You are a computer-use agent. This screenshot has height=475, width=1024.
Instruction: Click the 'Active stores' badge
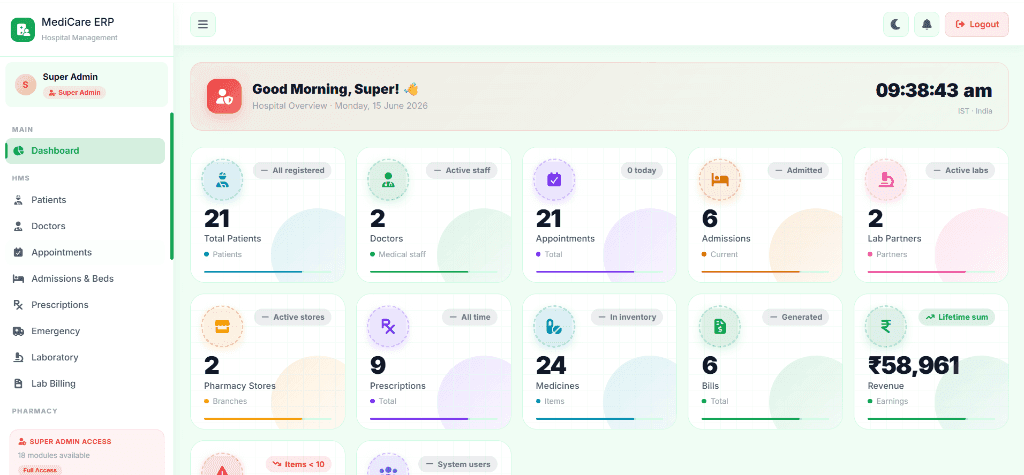293,318
